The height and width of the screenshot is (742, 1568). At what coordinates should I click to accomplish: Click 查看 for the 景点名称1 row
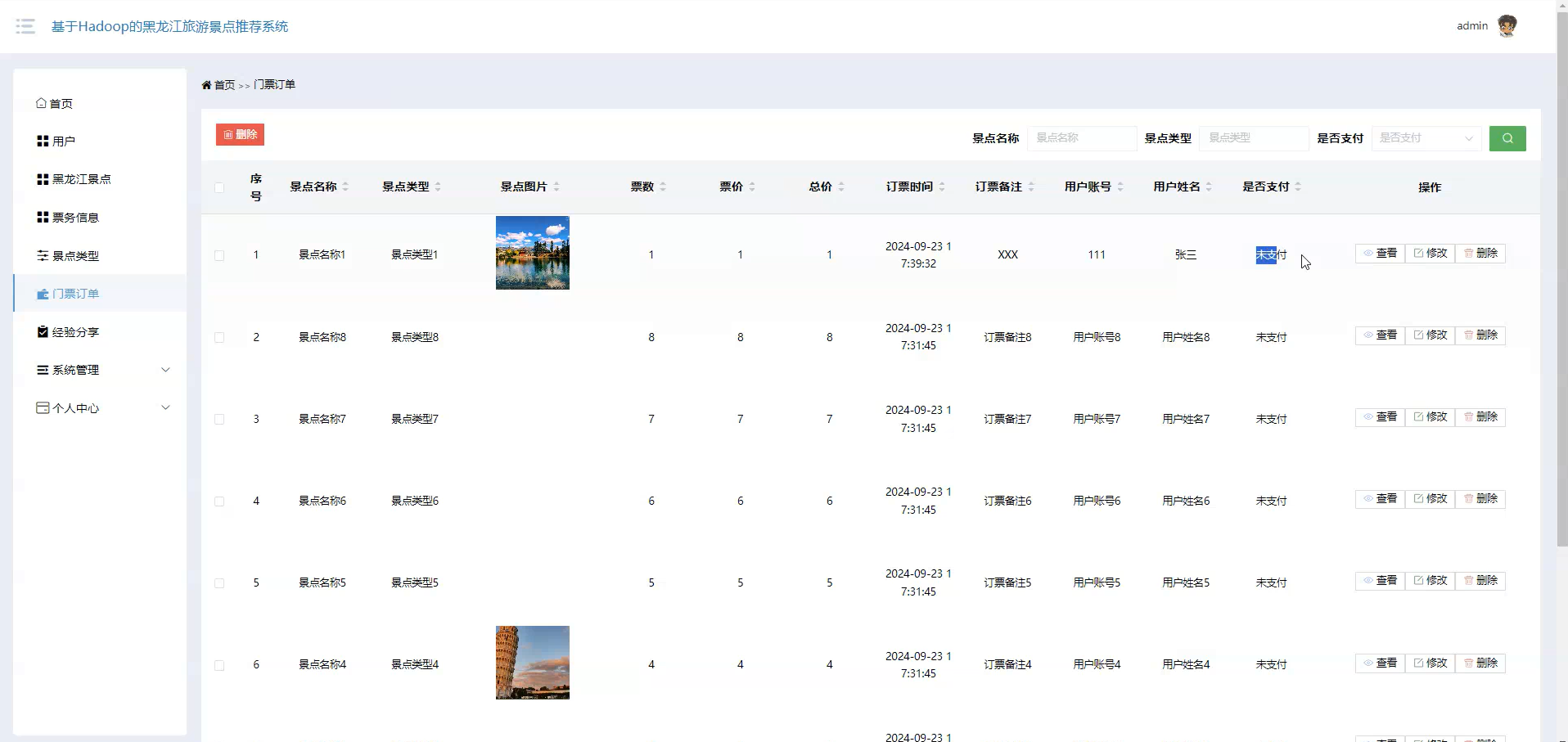(1380, 254)
